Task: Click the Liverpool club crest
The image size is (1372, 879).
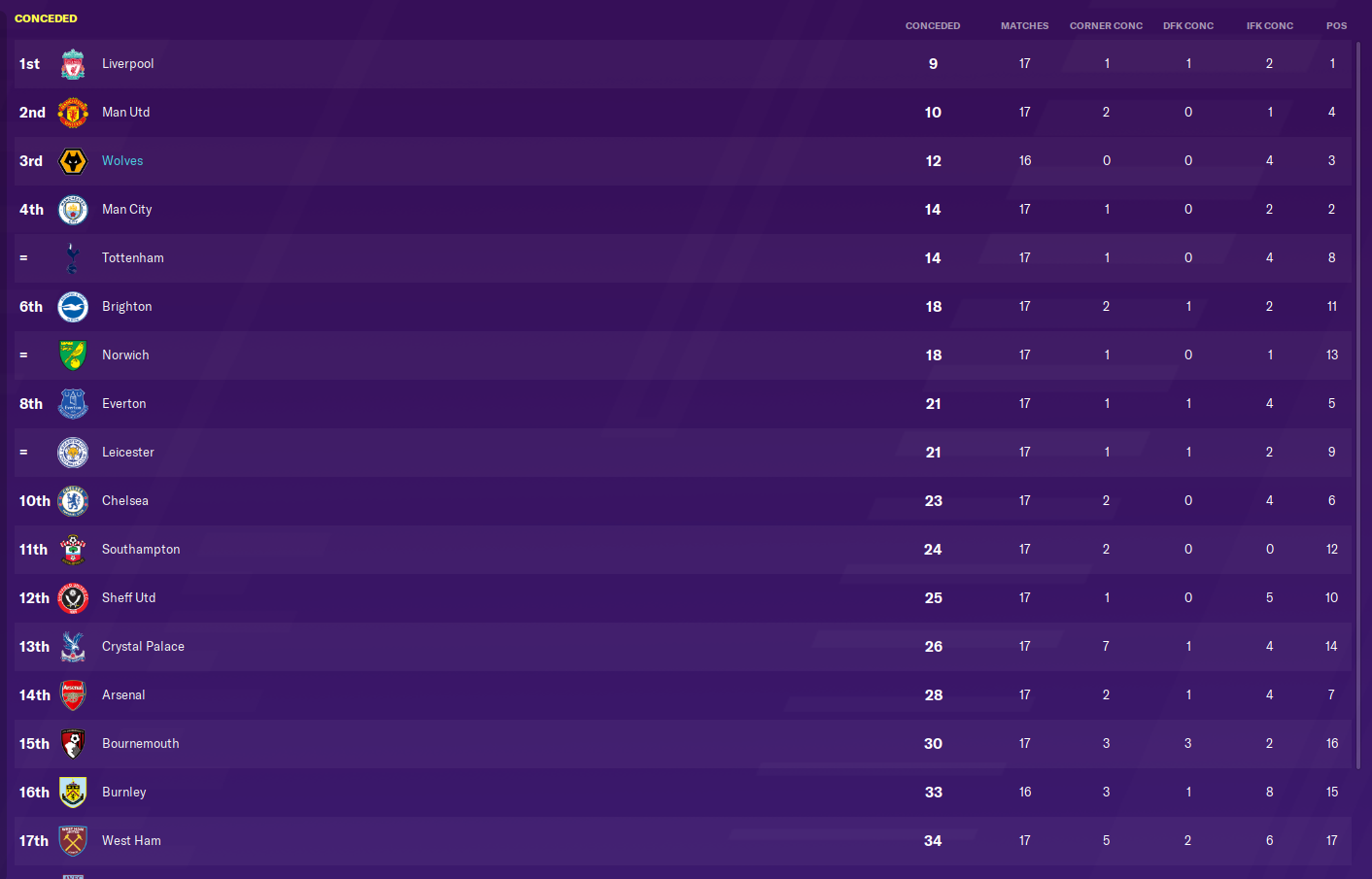Action: (73, 64)
